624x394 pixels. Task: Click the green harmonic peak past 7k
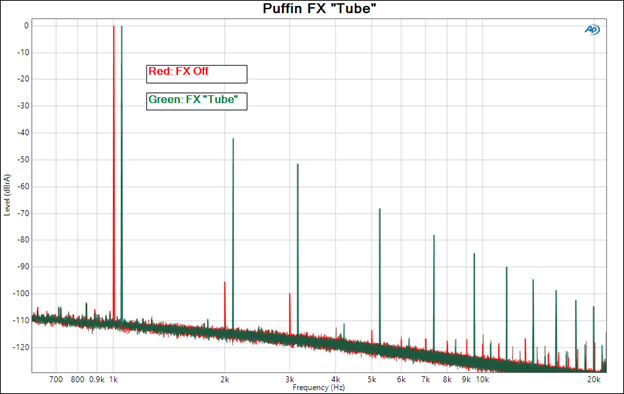434,293
